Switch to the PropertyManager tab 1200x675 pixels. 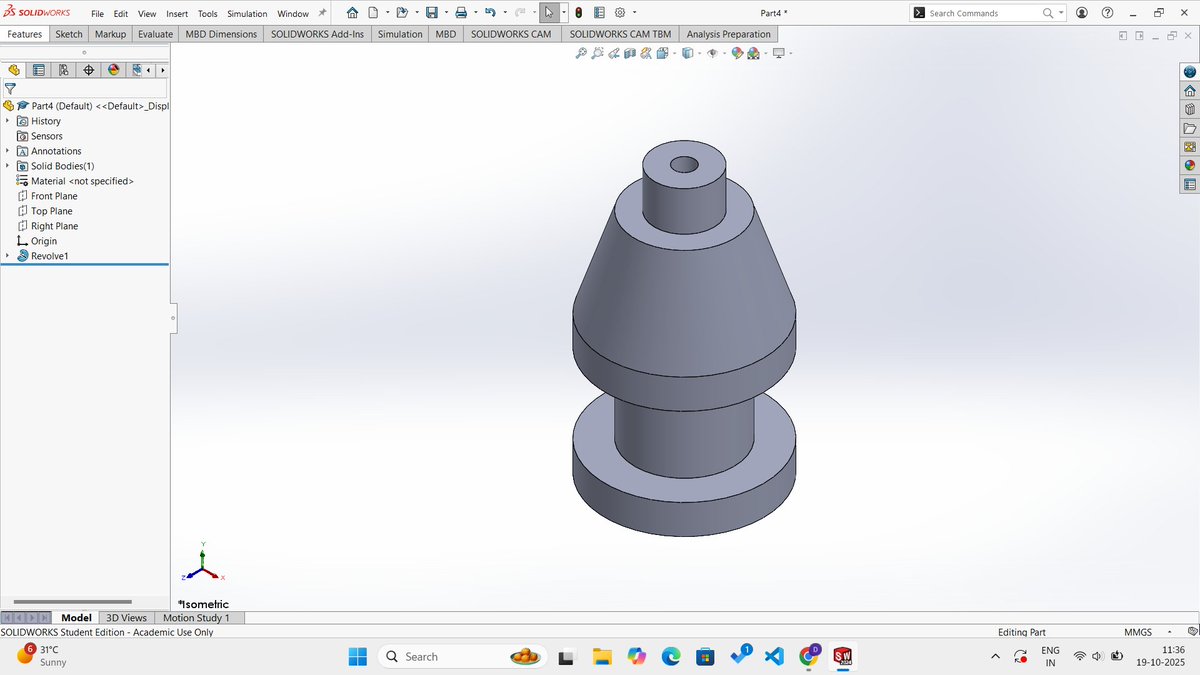point(39,70)
